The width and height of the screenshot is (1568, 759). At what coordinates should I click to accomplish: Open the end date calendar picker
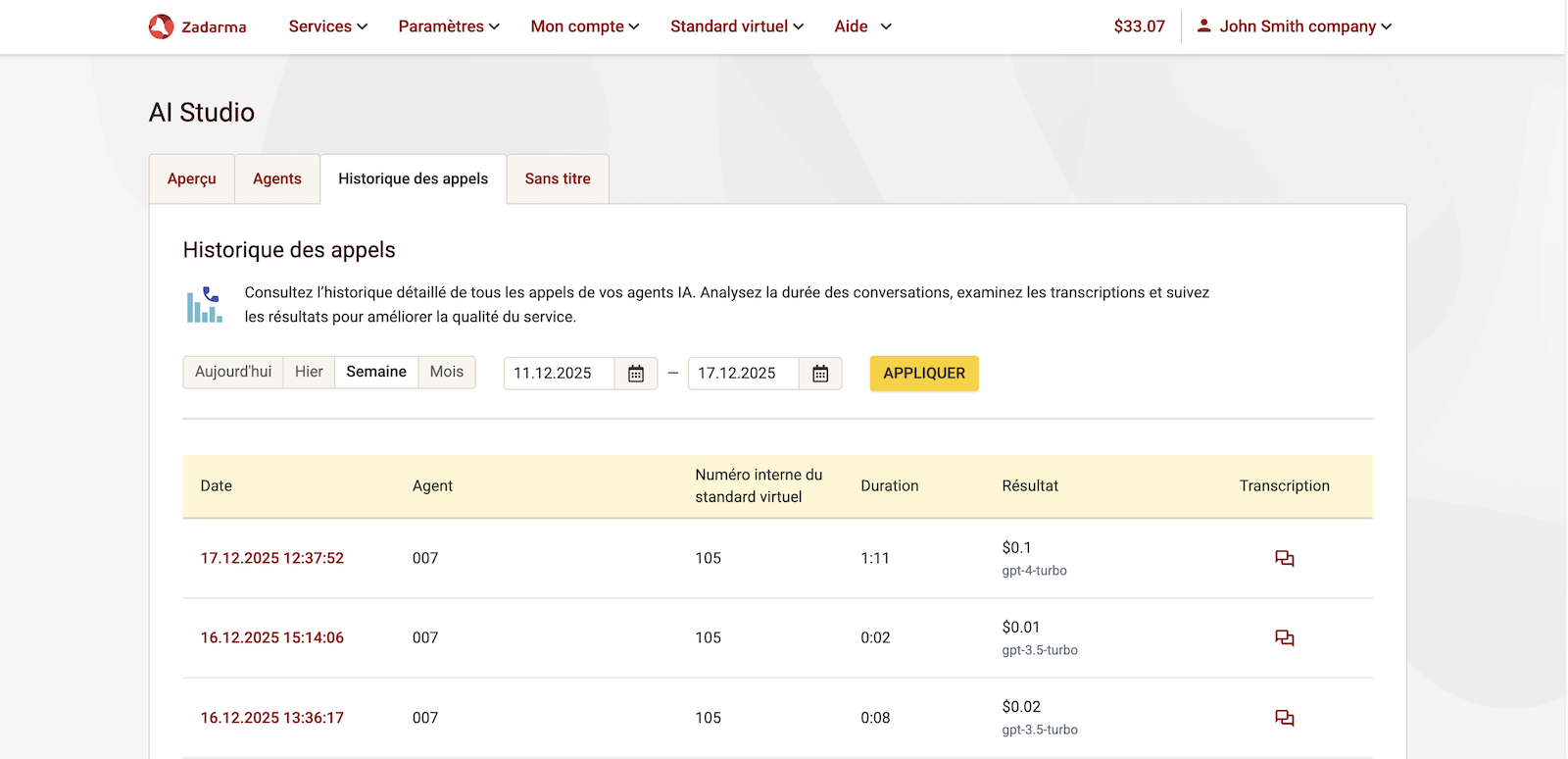(x=820, y=374)
